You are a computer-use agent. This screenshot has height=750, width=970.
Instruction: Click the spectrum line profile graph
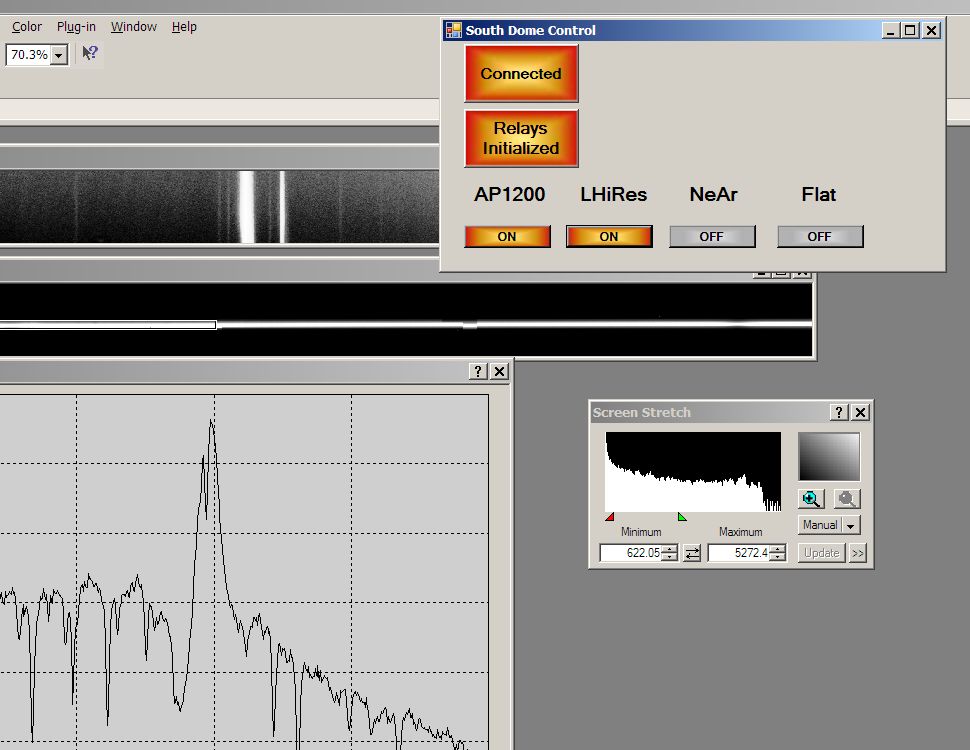click(x=244, y=572)
